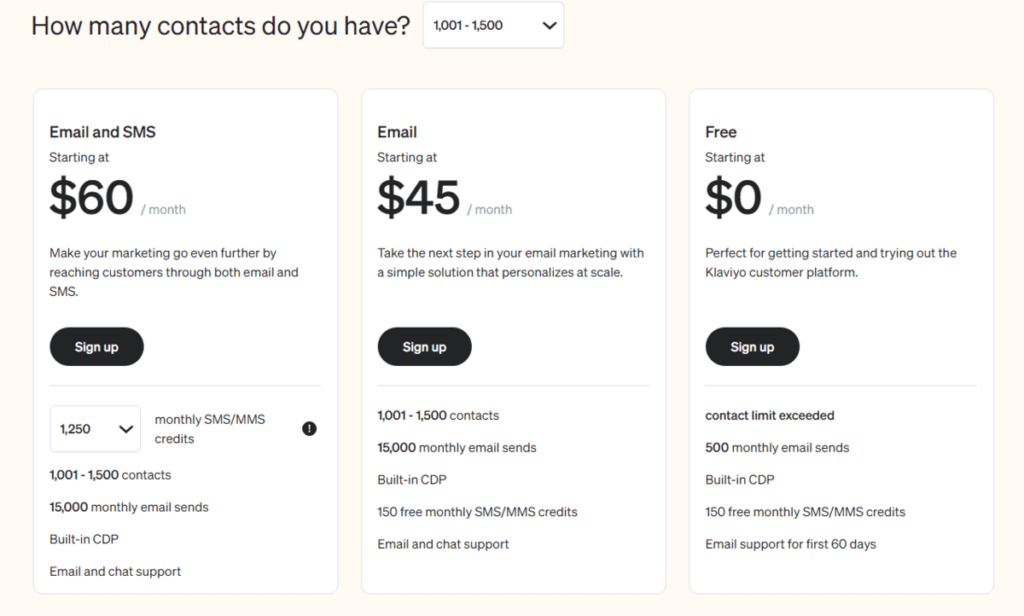
Task: Click the Free plan heading
Action: [x=721, y=132]
